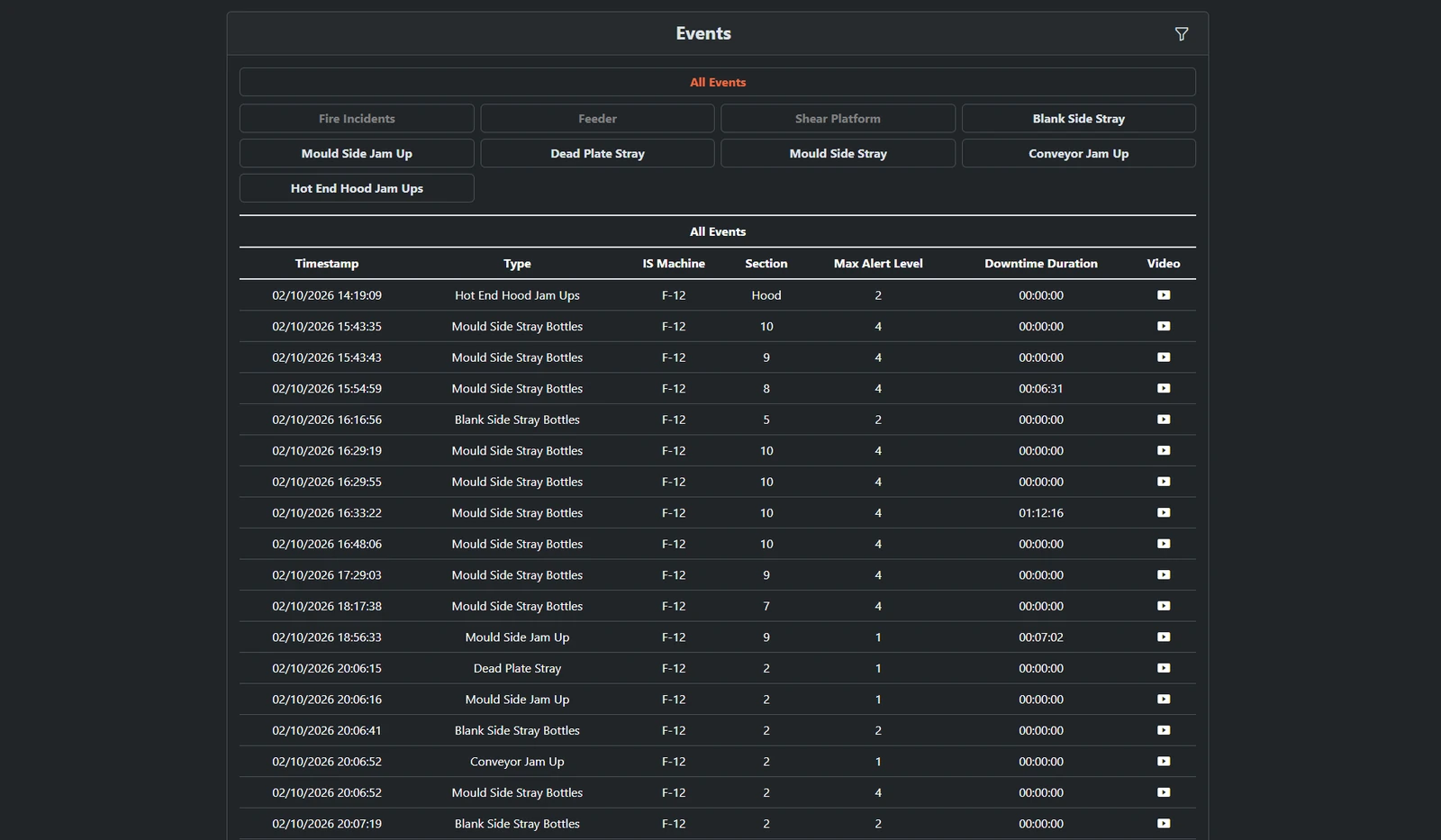Play video for the 15:54:59 event
The width and height of the screenshot is (1441, 840).
point(1164,388)
